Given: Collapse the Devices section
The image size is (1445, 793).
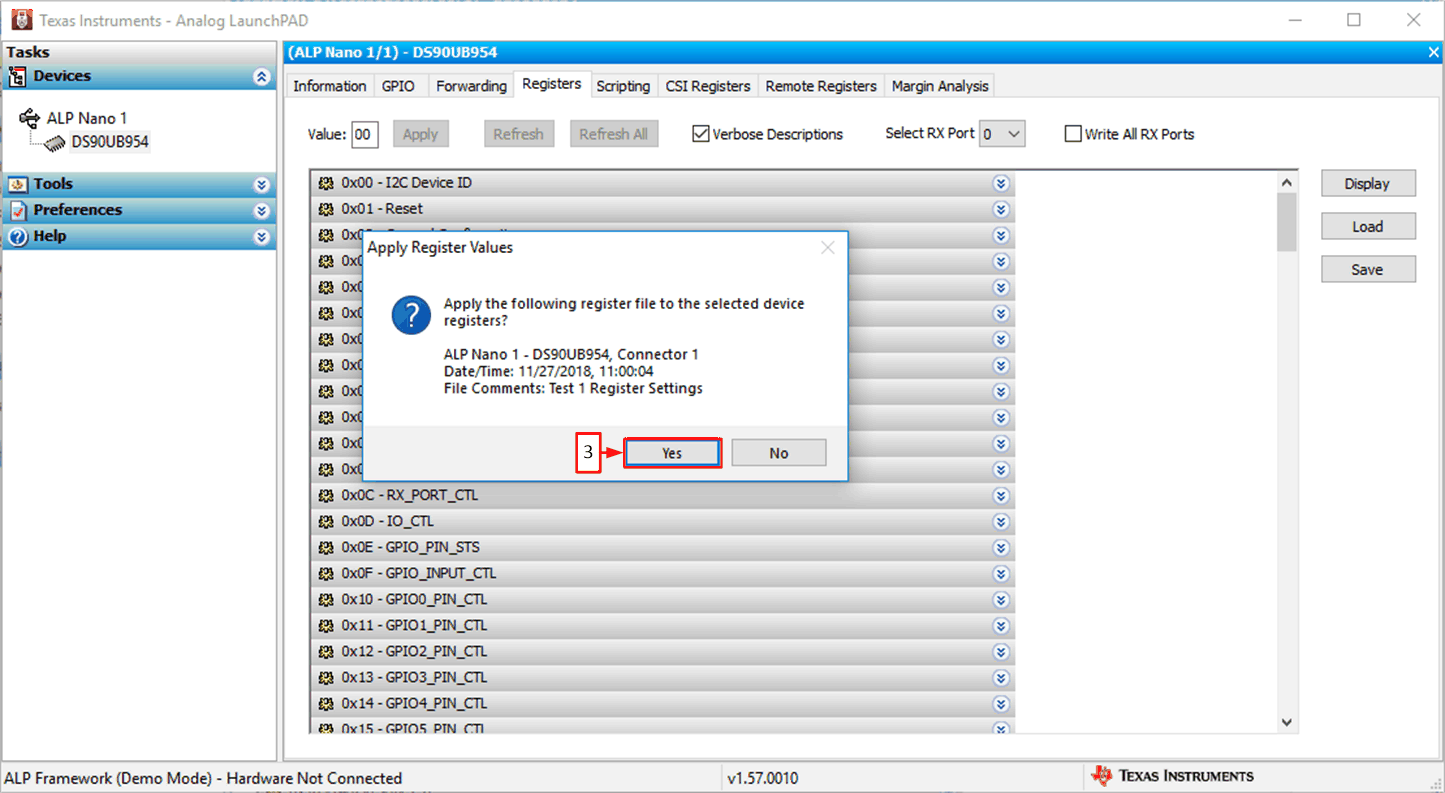Looking at the screenshot, I should tap(261, 77).
